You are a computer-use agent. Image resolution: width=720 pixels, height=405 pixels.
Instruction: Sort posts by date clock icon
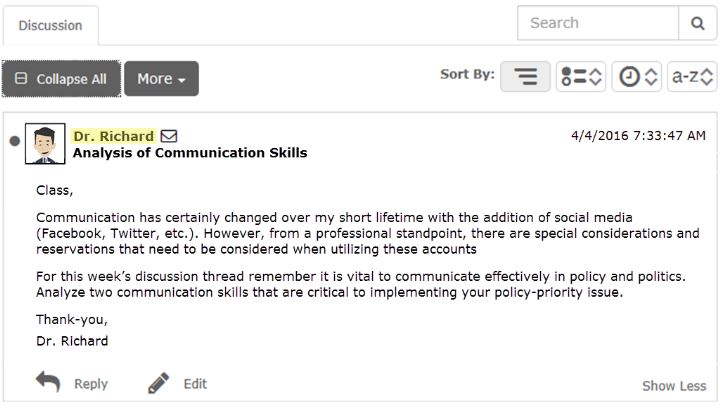pyautogui.click(x=636, y=76)
